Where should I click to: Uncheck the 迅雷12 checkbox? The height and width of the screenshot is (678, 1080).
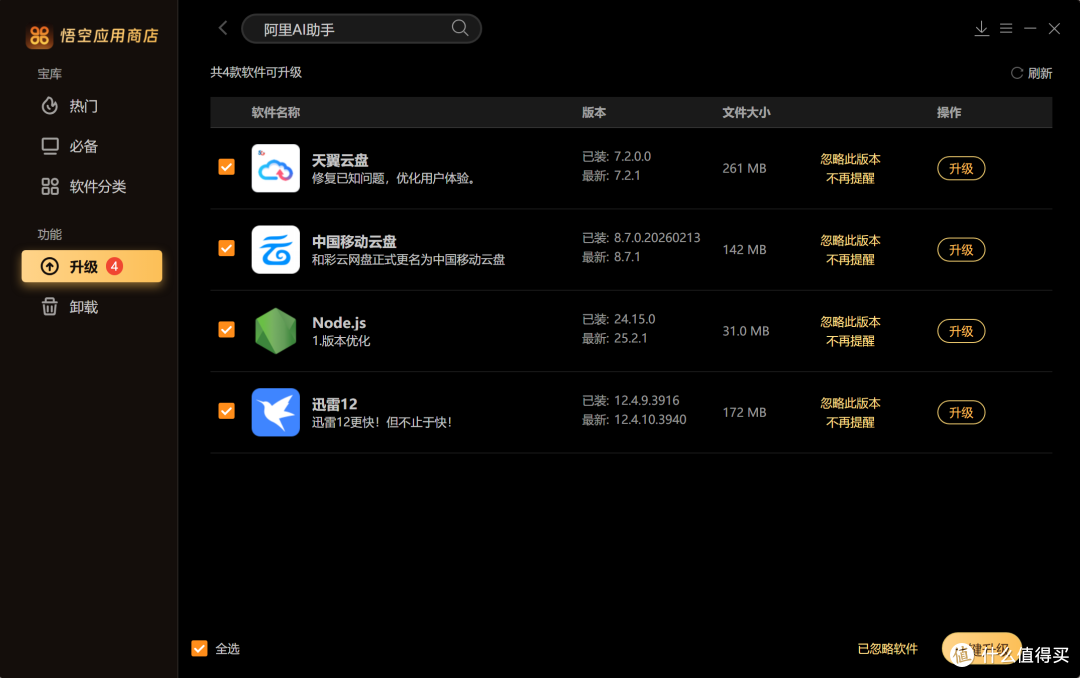tap(227, 411)
